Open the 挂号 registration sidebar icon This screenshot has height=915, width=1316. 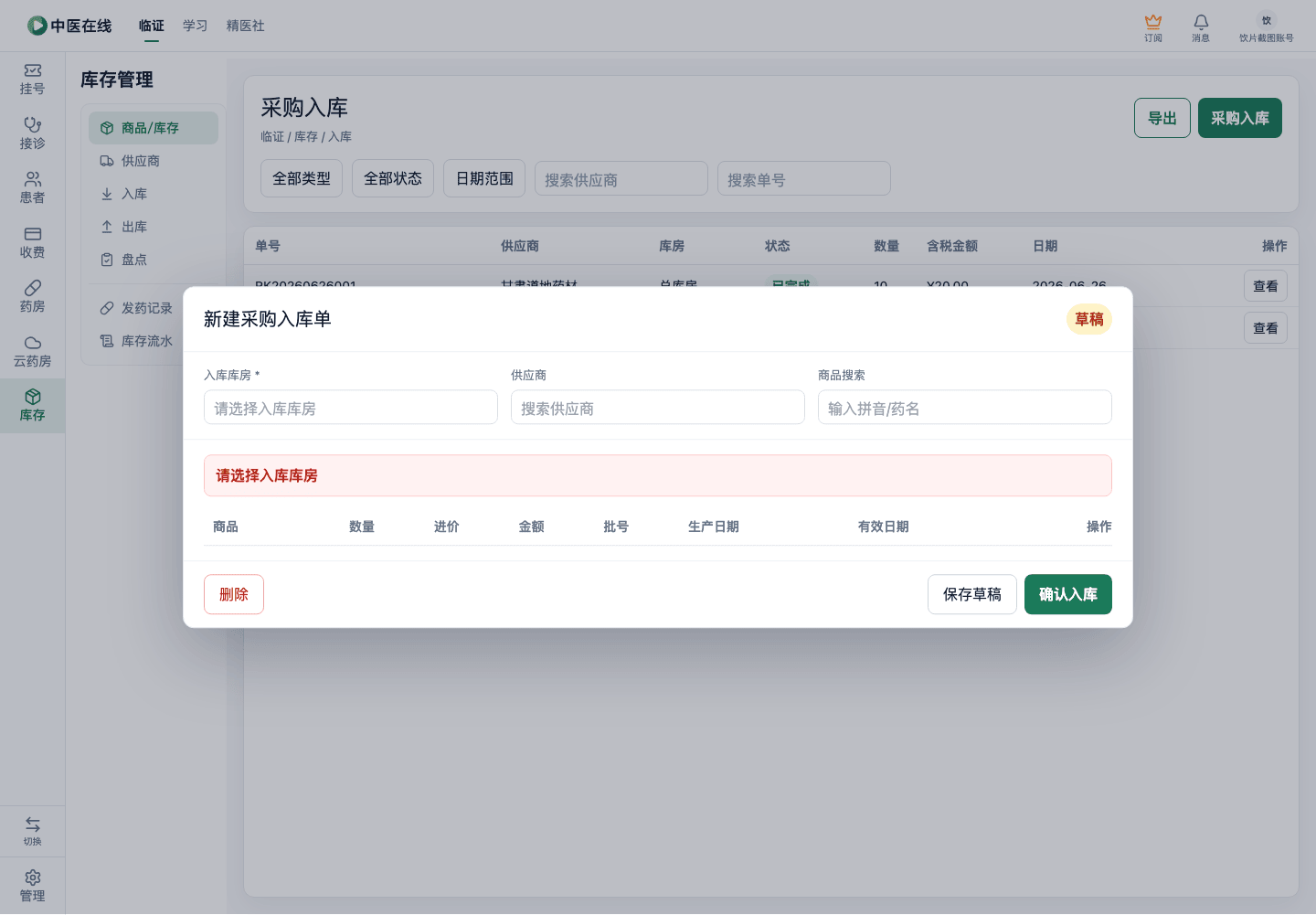[x=32, y=80]
